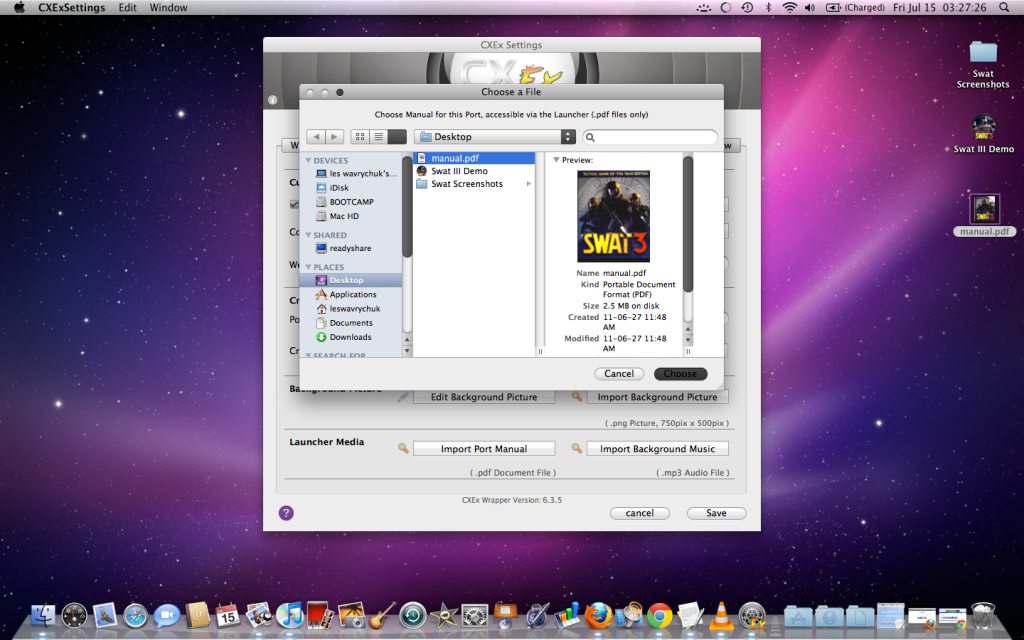Screen dimensions: 1024x640
Task: Click the search field in file dialog
Action: (x=650, y=136)
